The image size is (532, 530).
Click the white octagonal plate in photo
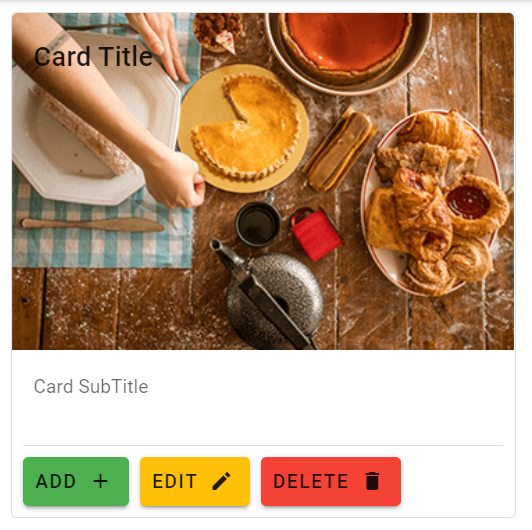coord(95,119)
